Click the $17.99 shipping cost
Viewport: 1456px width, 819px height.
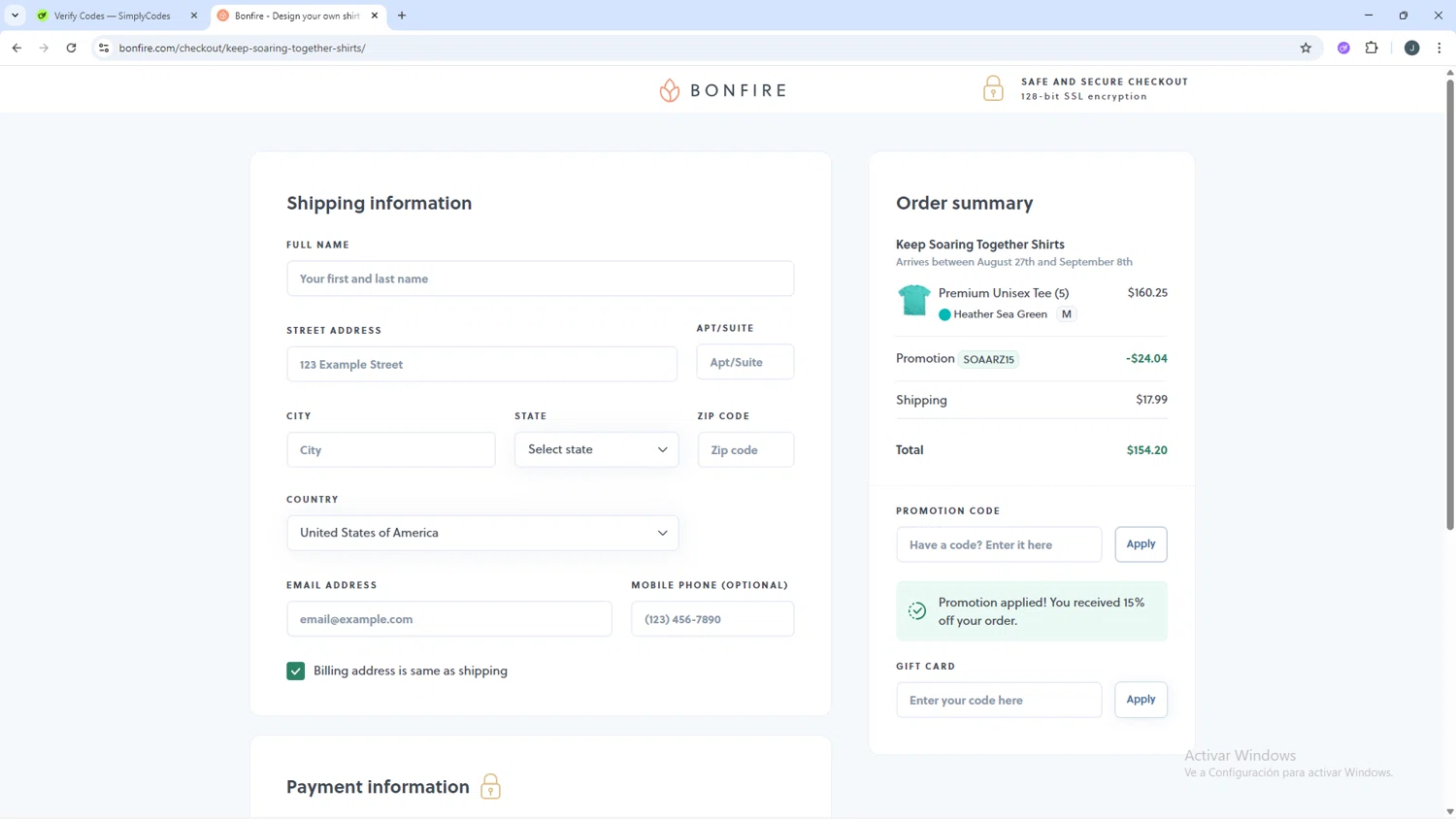[x=1151, y=399]
